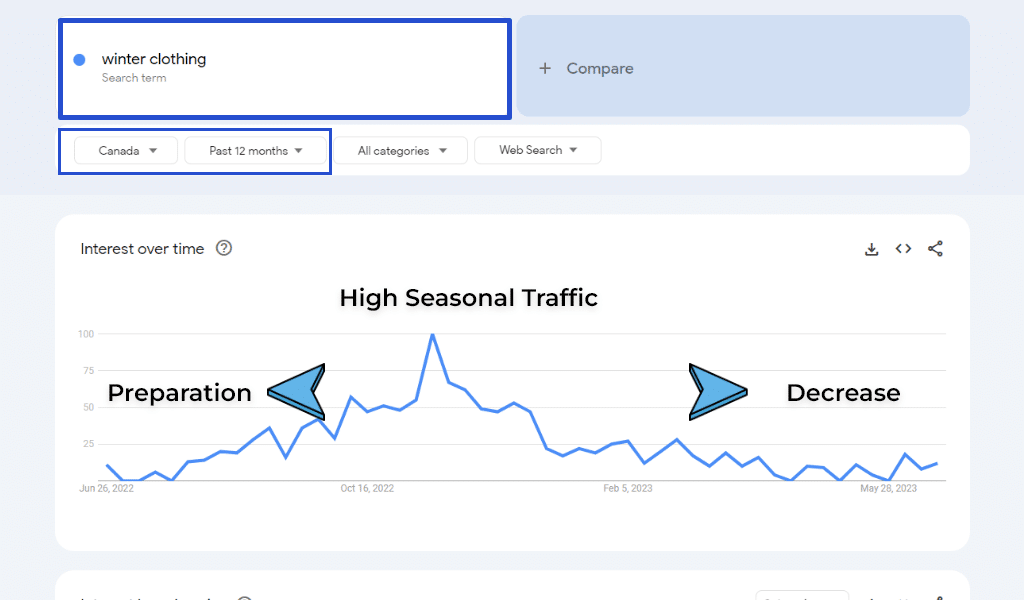Image resolution: width=1024 pixels, height=600 pixels.
Task: Select the blue dot next to winter clothing
Action: tap(80, 60)
